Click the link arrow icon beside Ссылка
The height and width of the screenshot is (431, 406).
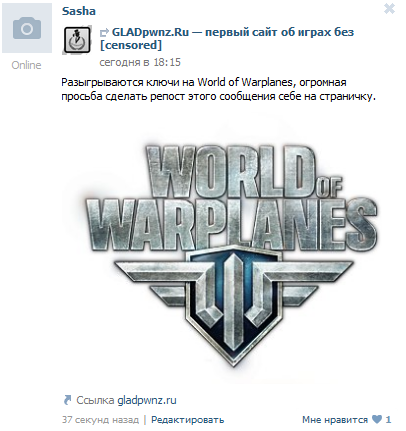(x=67, y=400)
